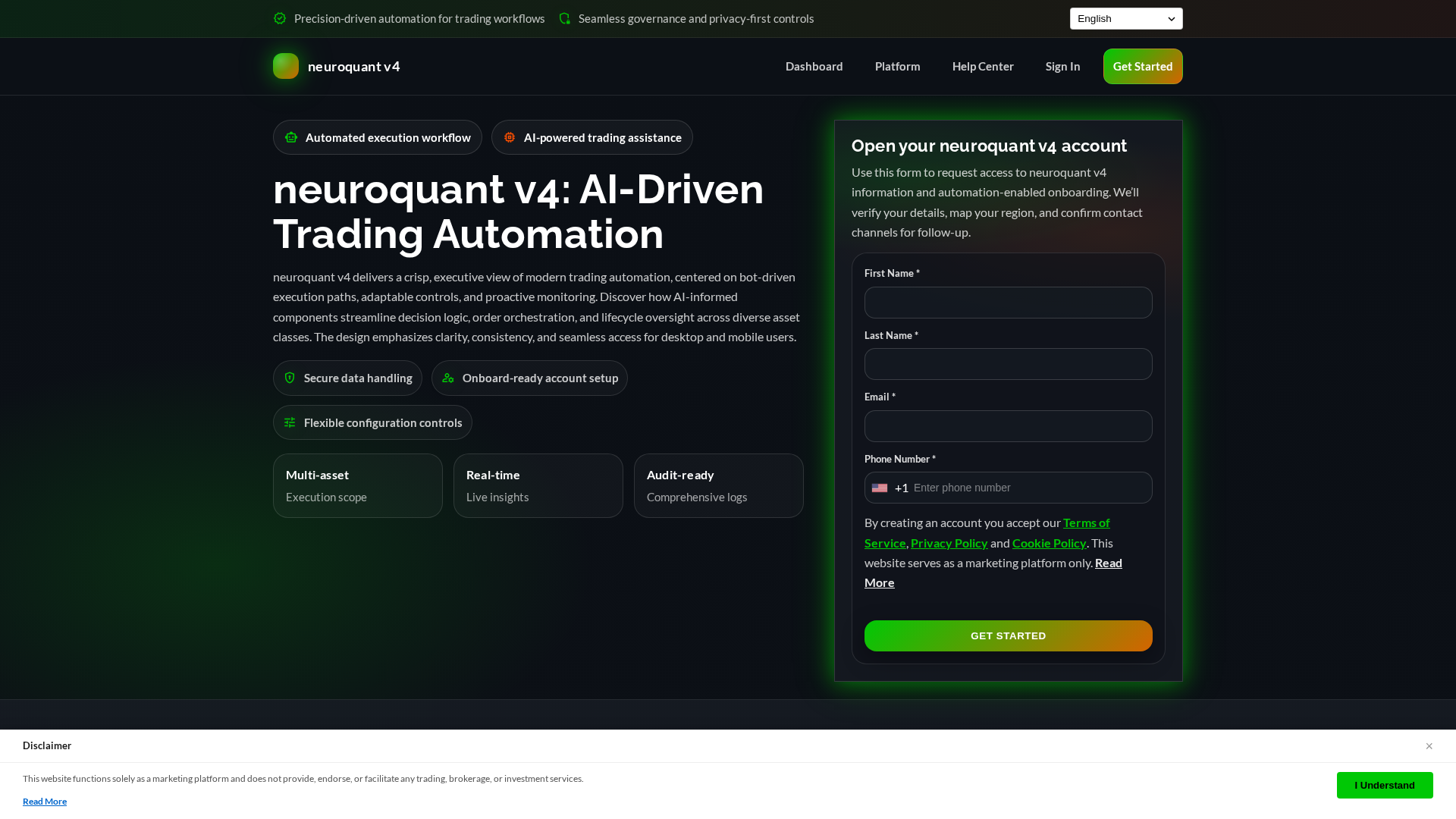Viewport: 1456px width, 819px height.
Task: Click the Seamless governance and privacy-first controls text
Action: [x=696, y=18]
